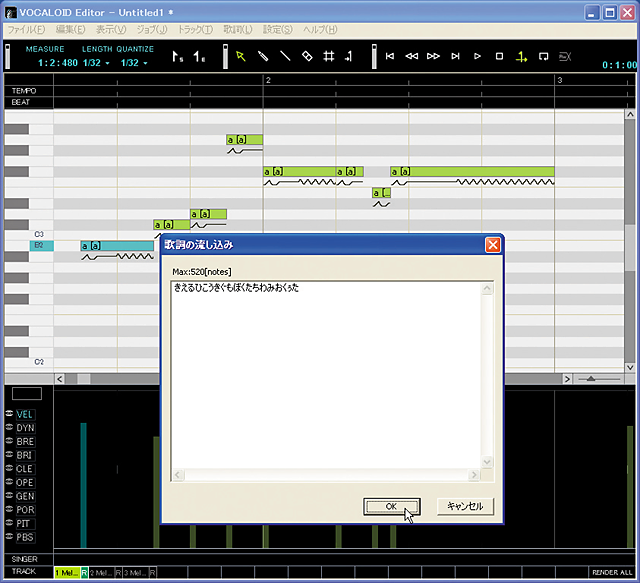Image resolution: width=640 pixels, height=583 pixels.
Task: Click the note length snap icon
Action: pyautogui.click(x=349, y=56)
